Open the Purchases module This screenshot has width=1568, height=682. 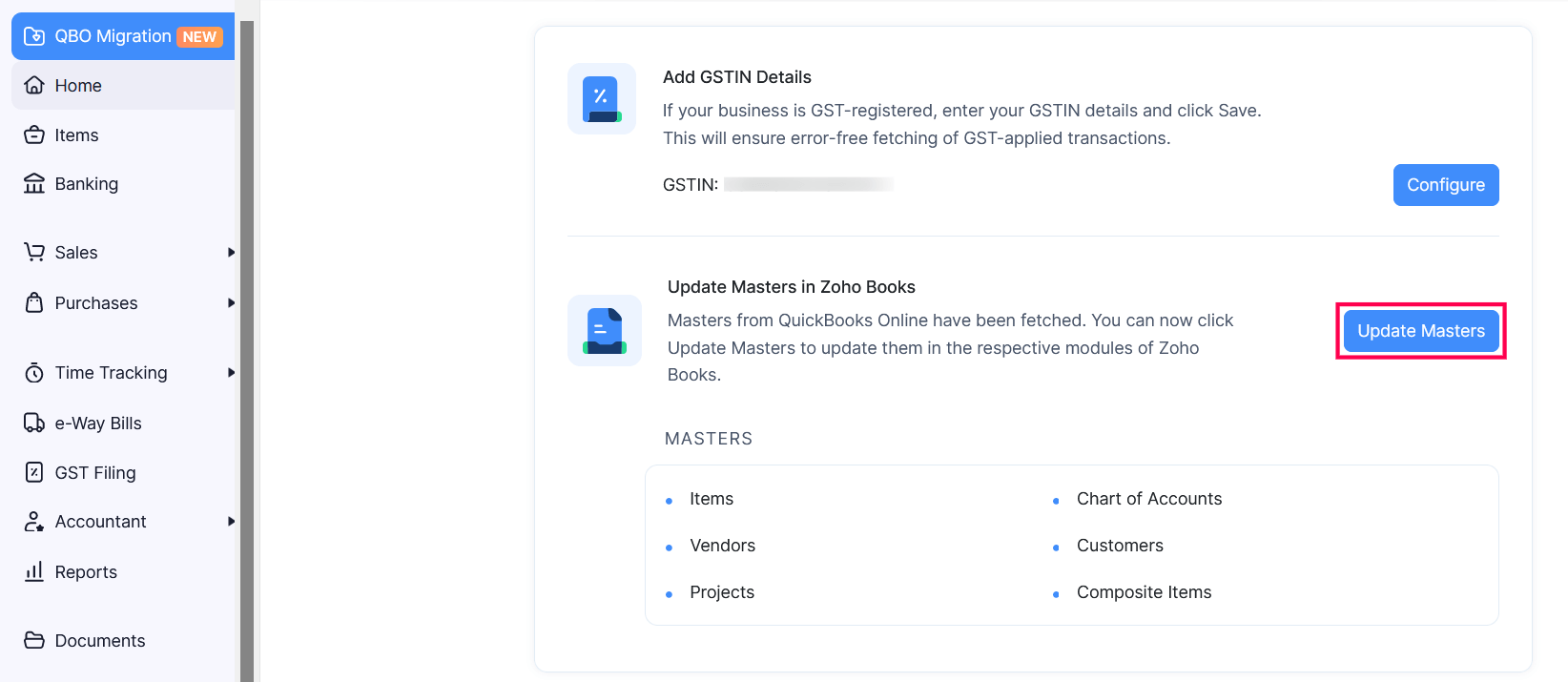(x=123, y=302)
